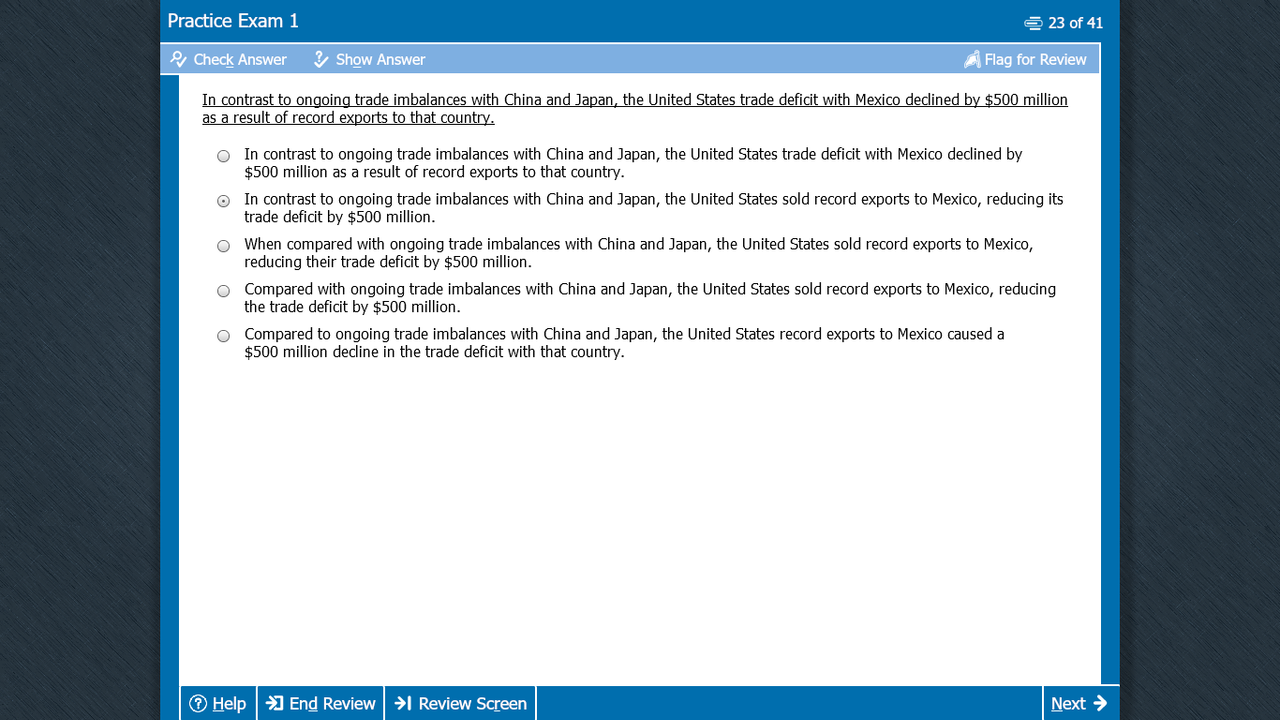Click the 'Practice Exam 1' title
This screenshot has width=1280, height=720.
233,21
